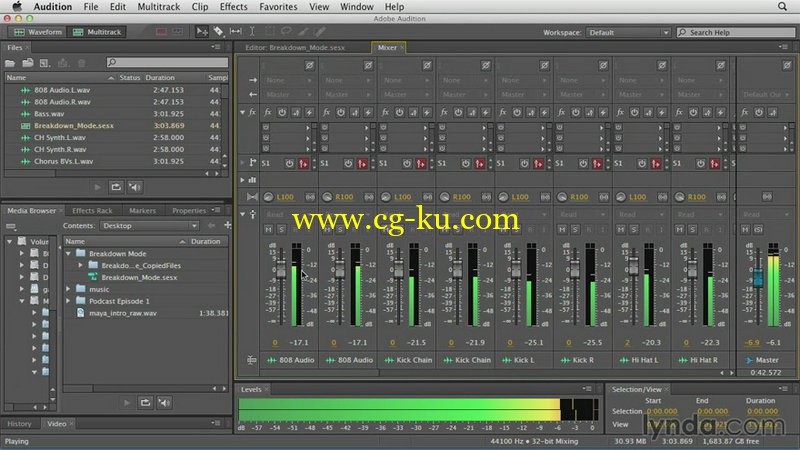Solo the first 808 Audio track
The image size is (800, 450).
click(x=281, y=230)
